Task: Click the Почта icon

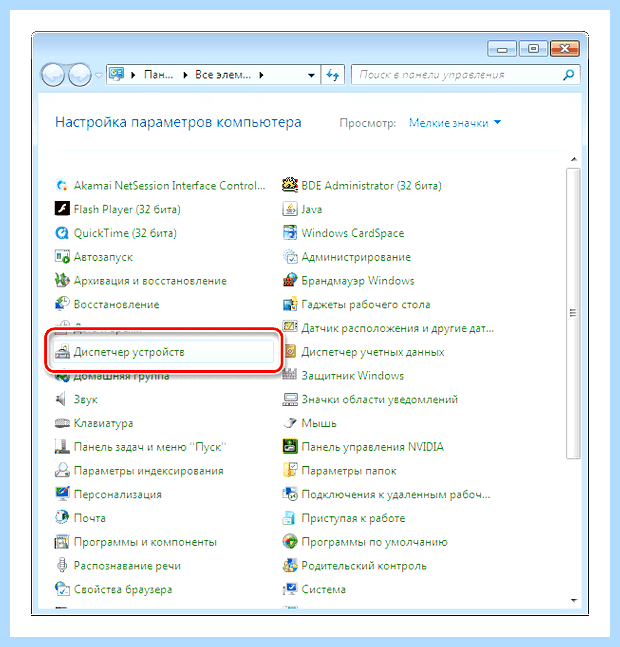Action: click(62, 517)
